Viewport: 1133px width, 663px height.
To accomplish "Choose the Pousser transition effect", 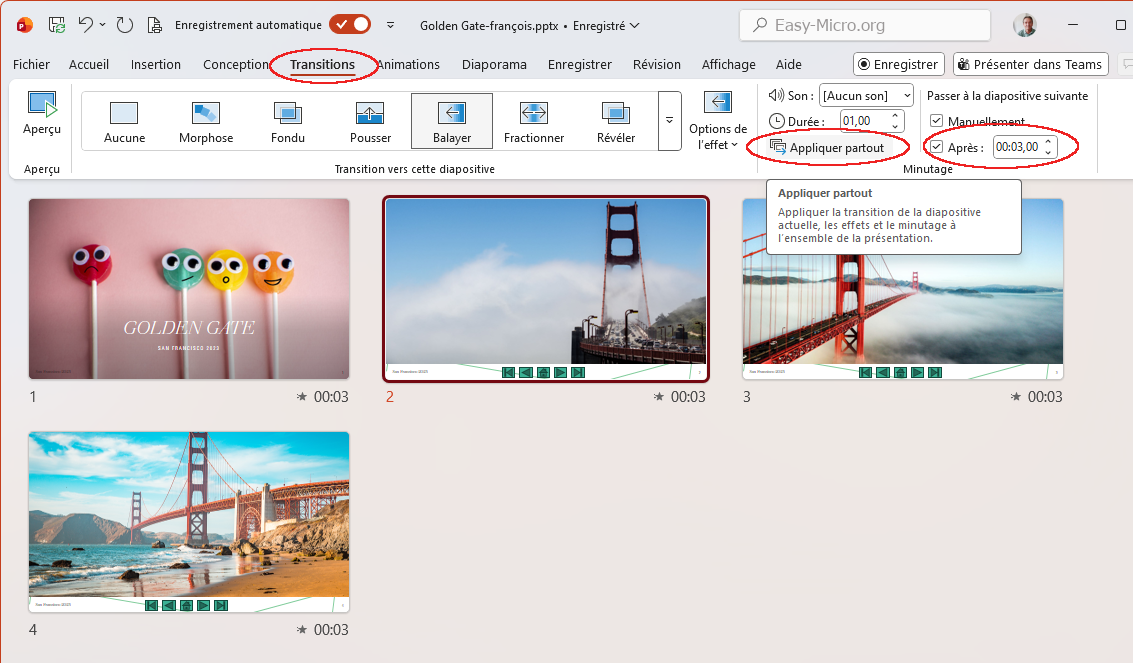I will 370,120.
